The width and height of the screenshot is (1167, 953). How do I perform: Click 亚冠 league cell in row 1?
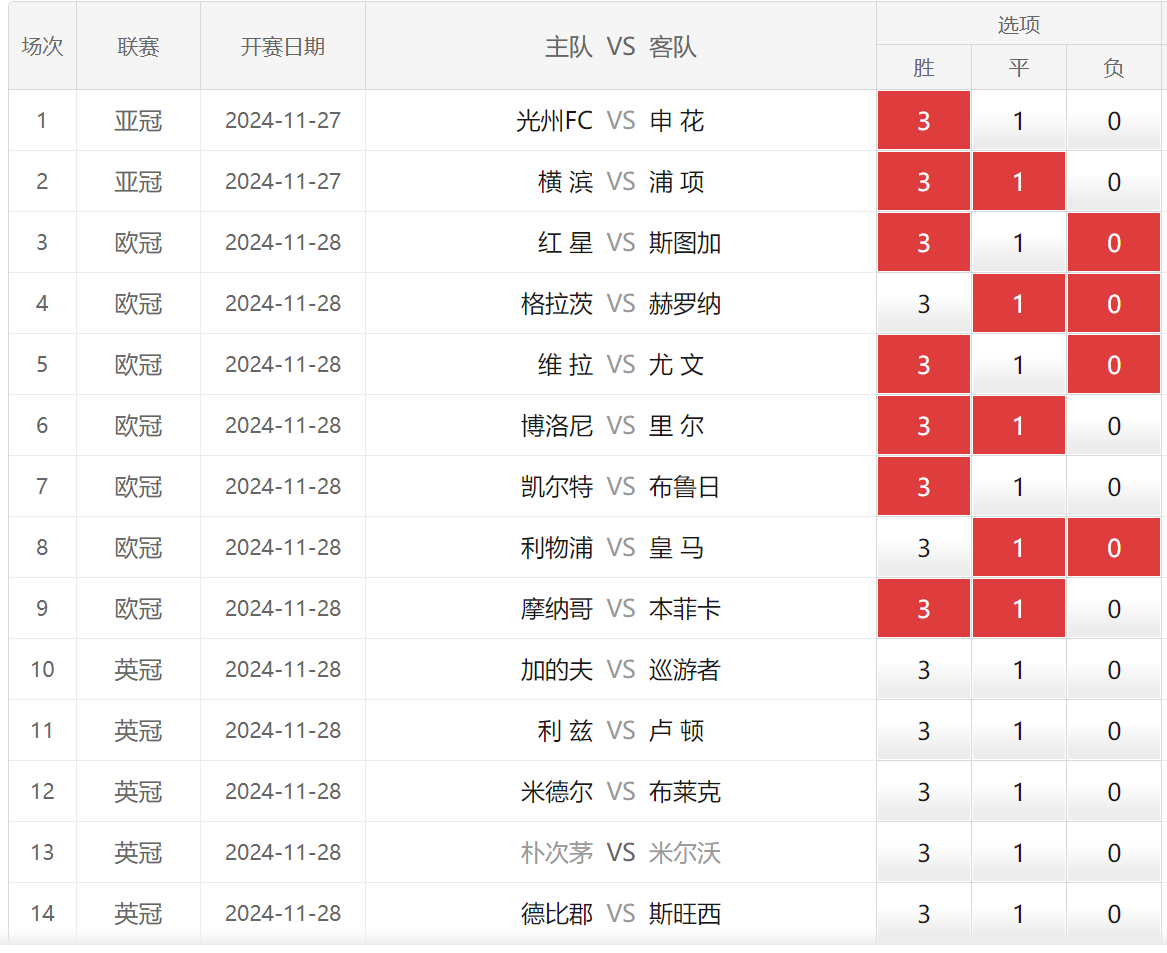pyautogui.click(x=138, y=121)
